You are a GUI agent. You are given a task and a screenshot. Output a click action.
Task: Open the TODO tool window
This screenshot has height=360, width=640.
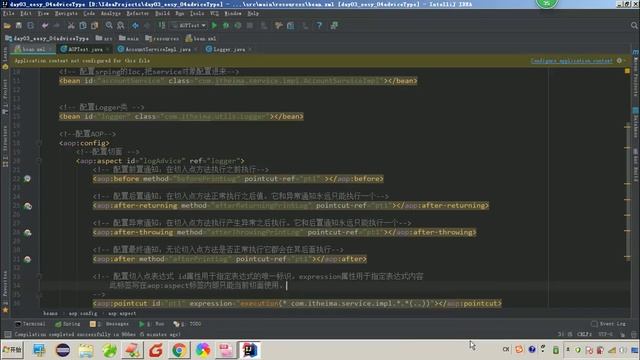[187, 324]
